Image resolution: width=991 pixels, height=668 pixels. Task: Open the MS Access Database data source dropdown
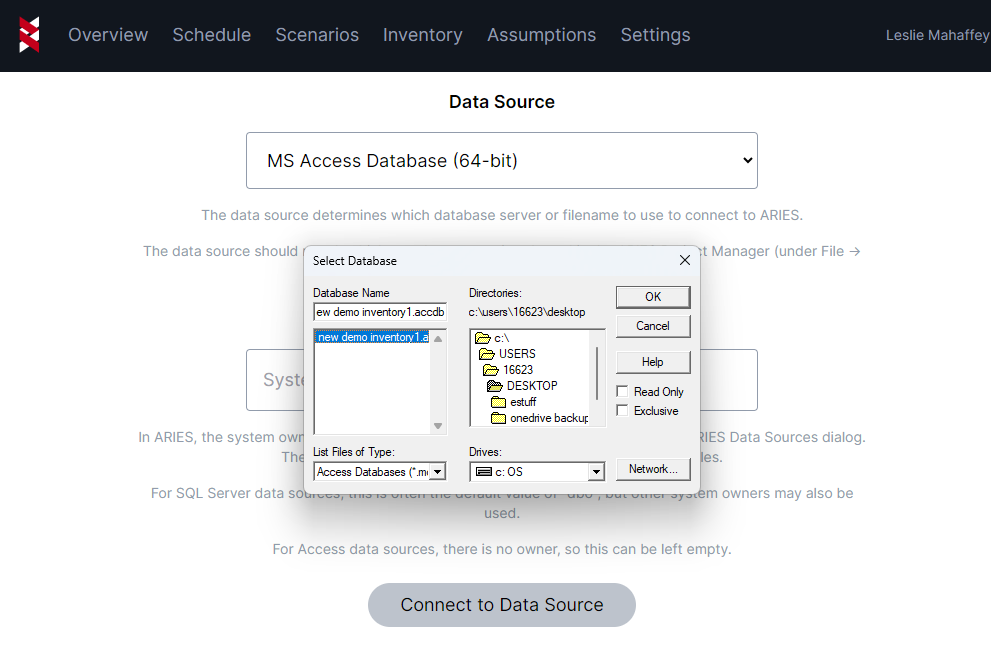tap(501, 160)
